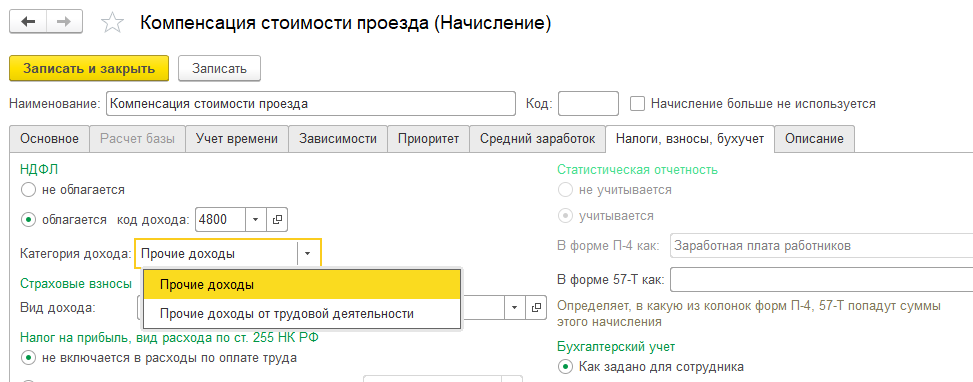Click the 'Записать и закрыть' button

(x=89, y=68)
